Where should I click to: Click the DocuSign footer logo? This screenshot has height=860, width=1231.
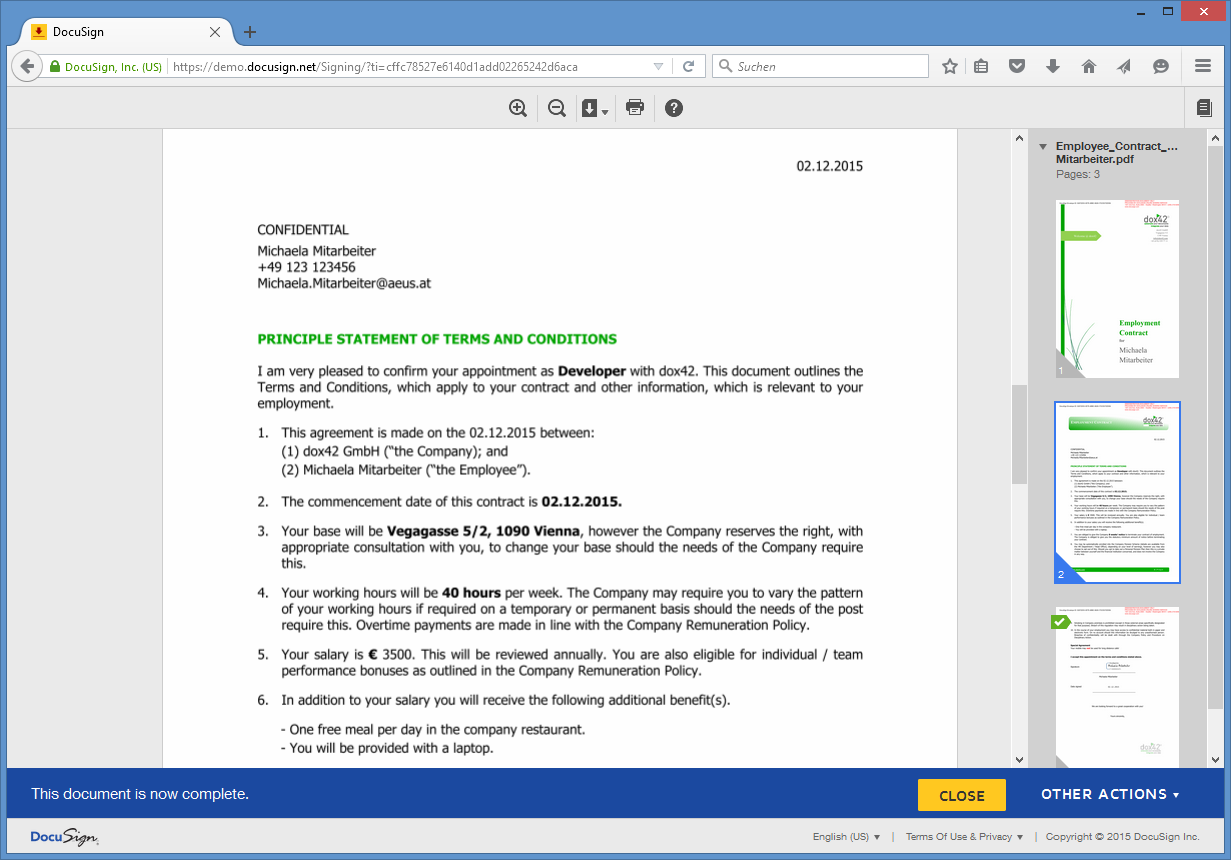tap(64, 837)
